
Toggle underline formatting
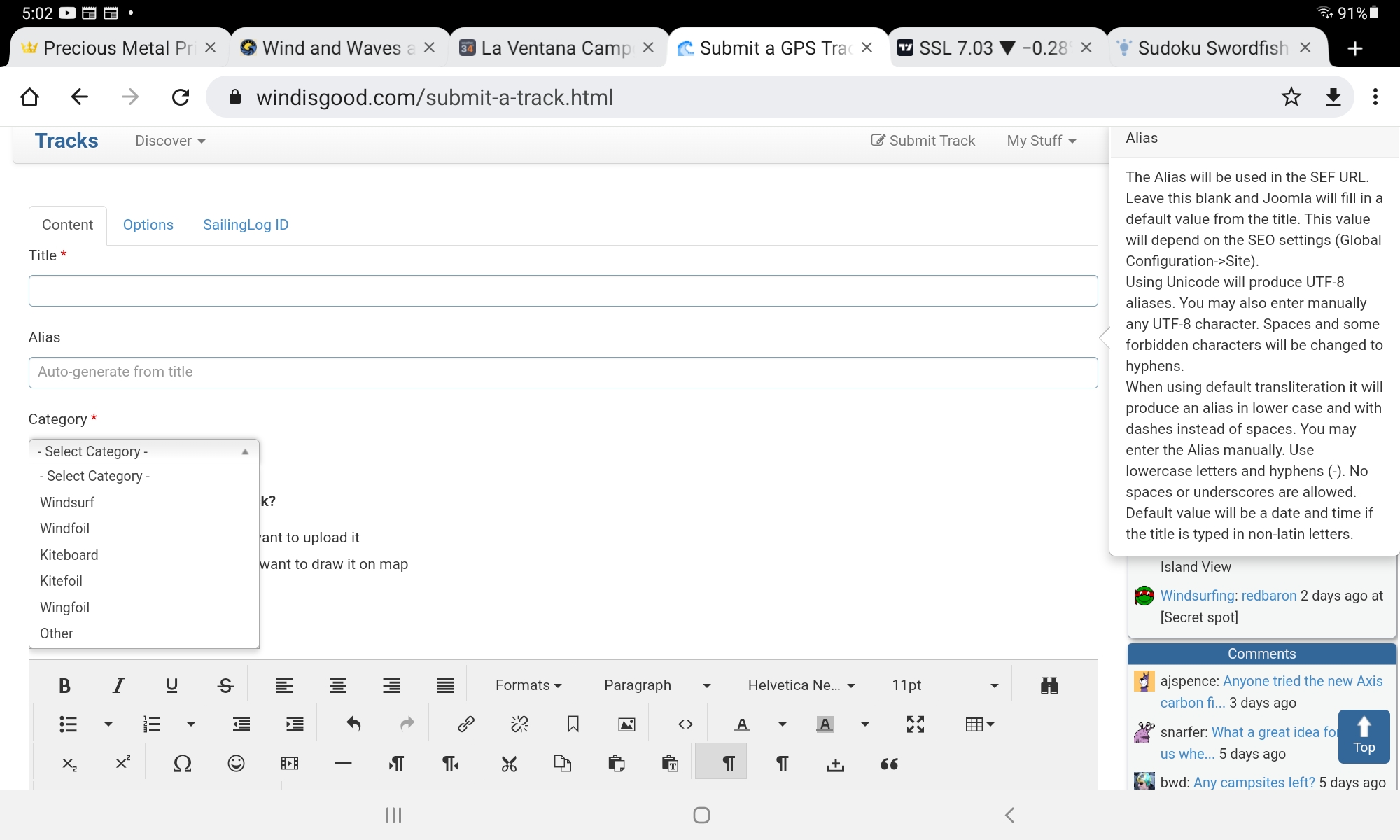pyautogui.click(x=171, y=685)
